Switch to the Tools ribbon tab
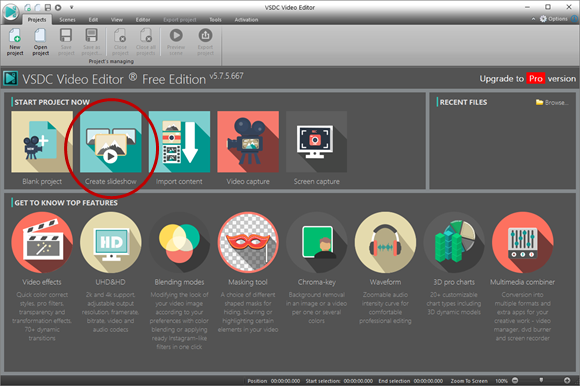This screenshot has height=386, width=580. 215,20
